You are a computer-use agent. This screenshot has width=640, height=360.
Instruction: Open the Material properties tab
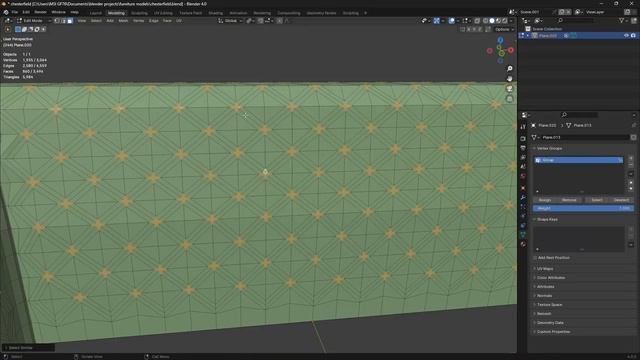[523, 244]
